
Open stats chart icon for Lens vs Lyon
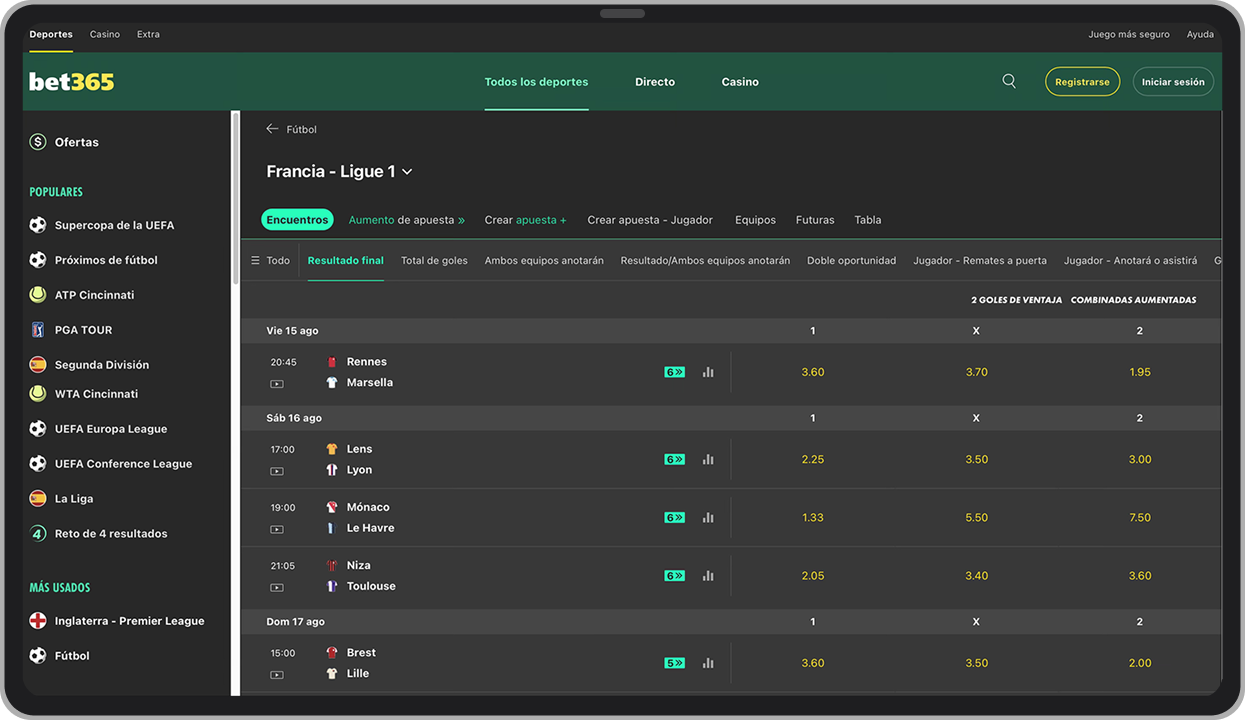(708, 460)
